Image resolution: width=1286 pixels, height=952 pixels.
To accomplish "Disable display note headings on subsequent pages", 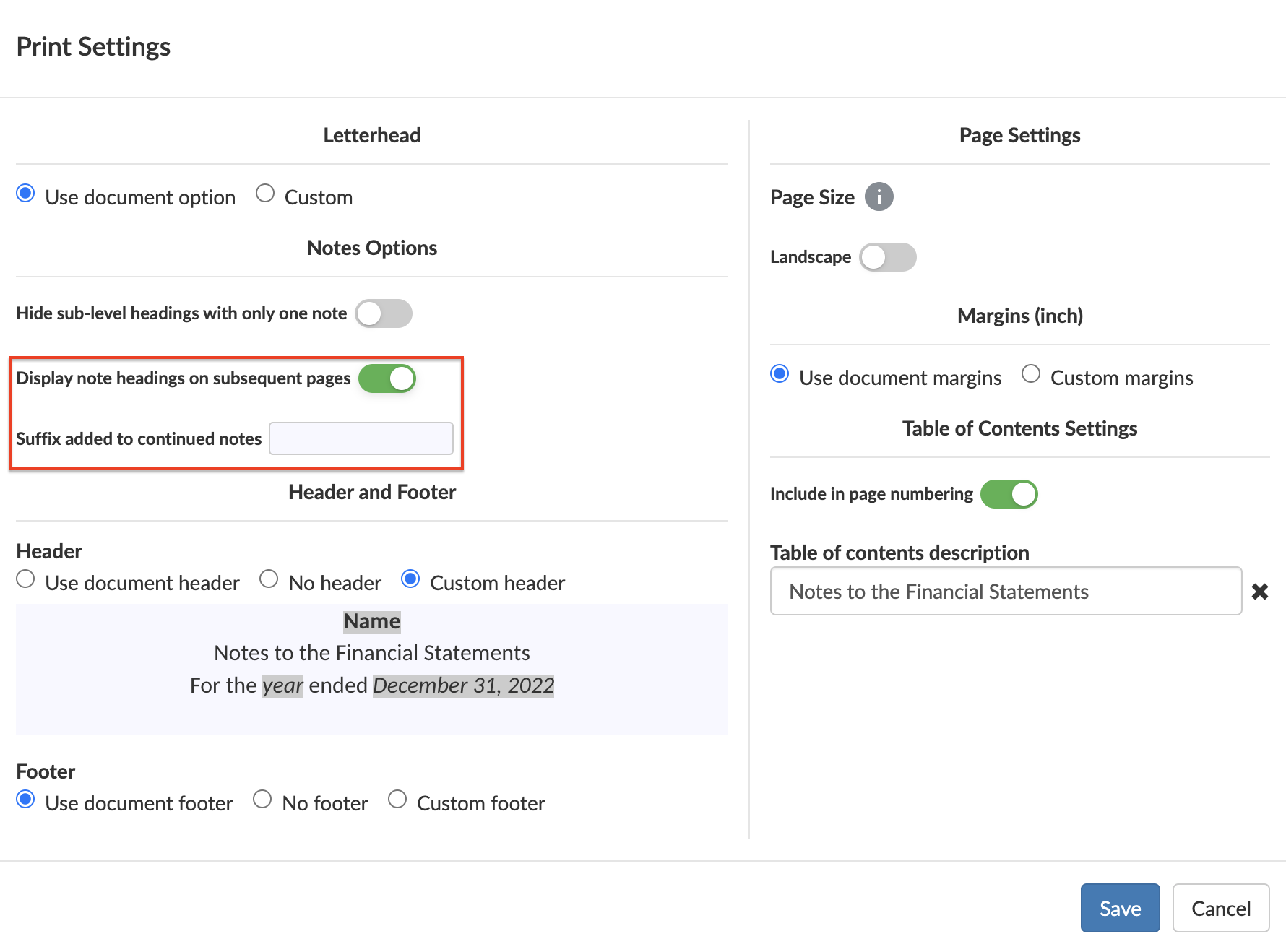I will tap(387, 378).
